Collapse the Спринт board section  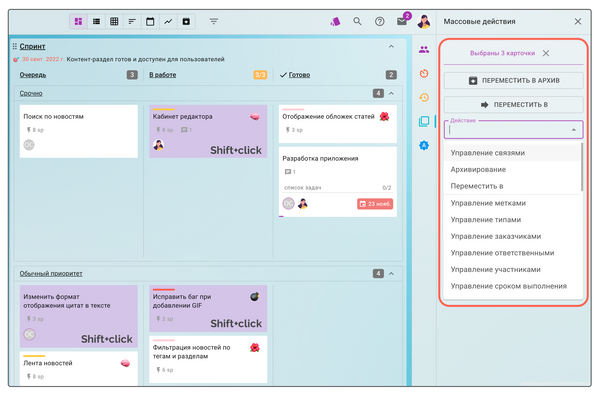coord(391,46)
